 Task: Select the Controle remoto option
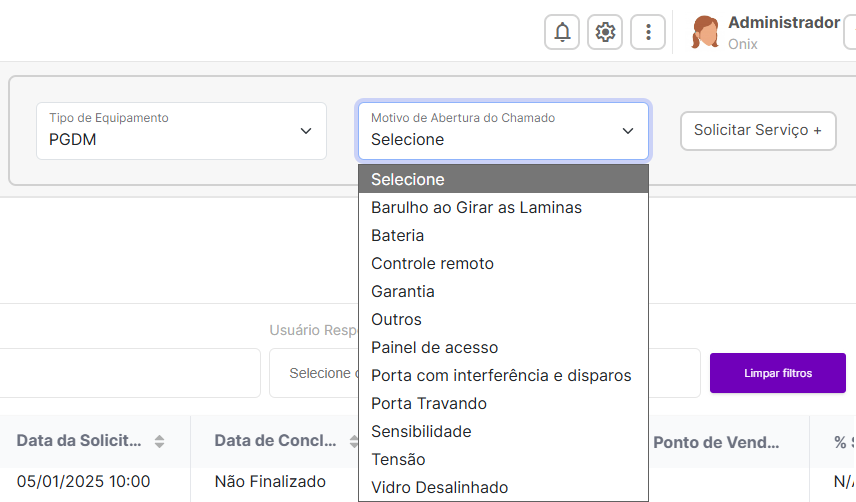click(503, 263)
